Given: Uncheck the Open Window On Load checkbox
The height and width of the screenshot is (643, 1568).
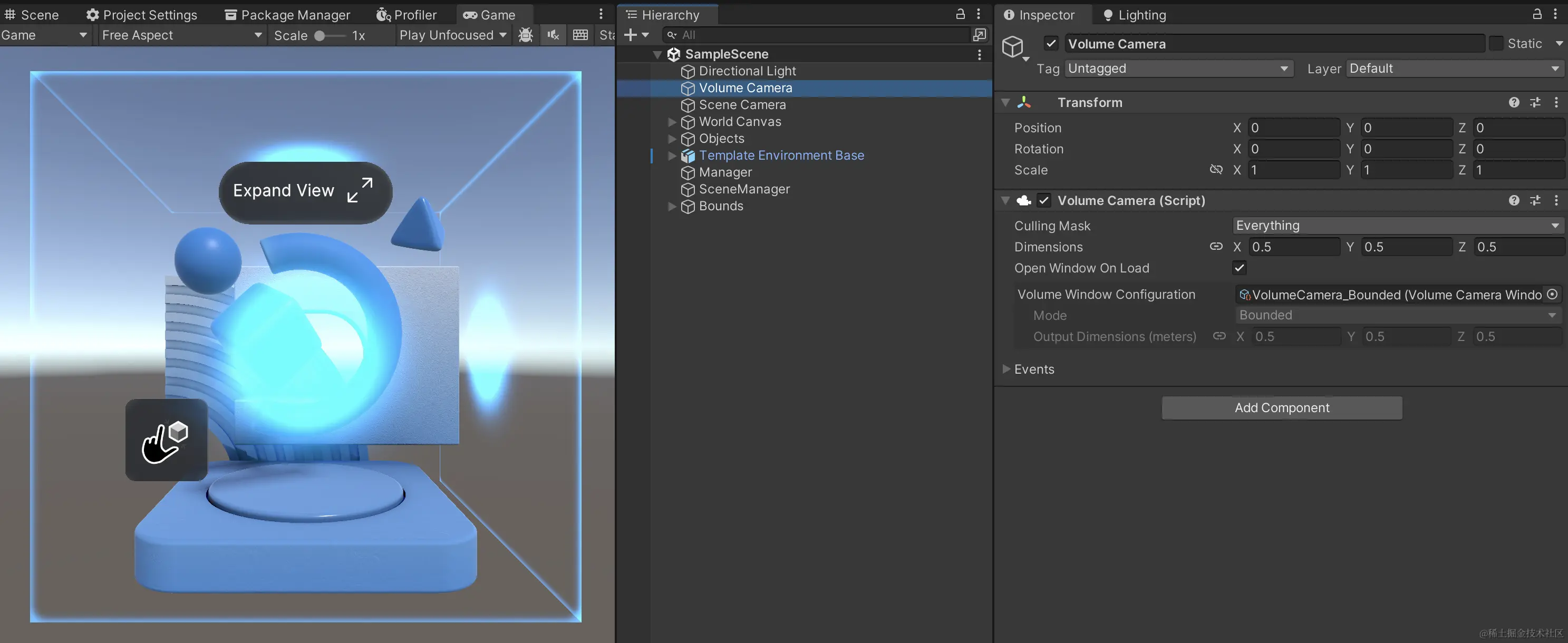Looking at the screenshot, I should 1240,268.
